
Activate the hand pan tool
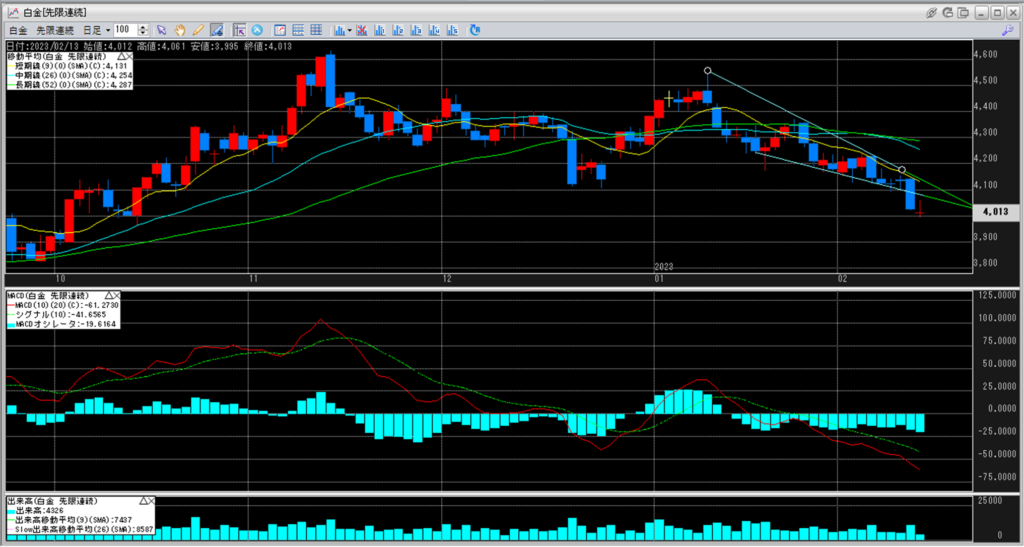coord(180,30)
